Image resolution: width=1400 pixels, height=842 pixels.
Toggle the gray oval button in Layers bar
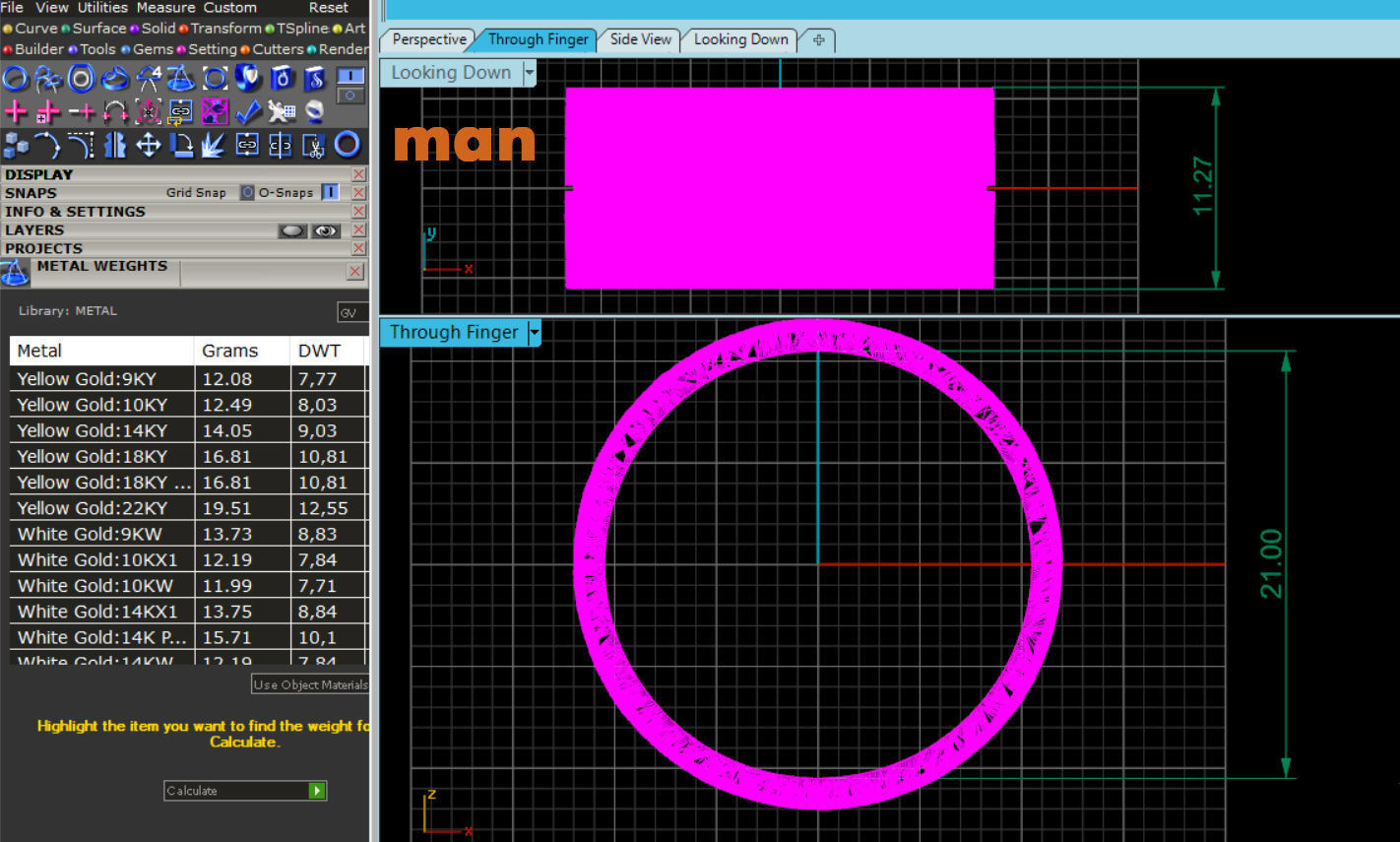pyautogui.click(x=292, y=230)
